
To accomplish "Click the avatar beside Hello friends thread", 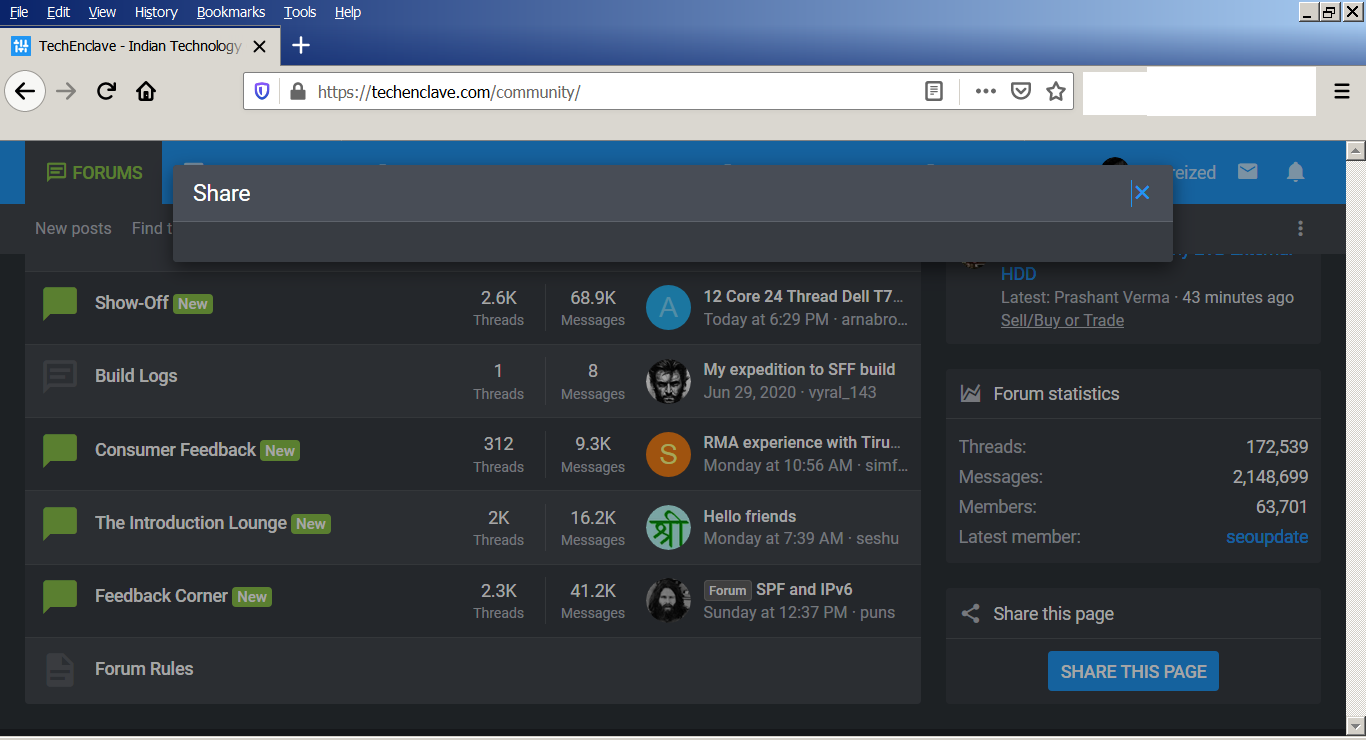I will 668,528.
